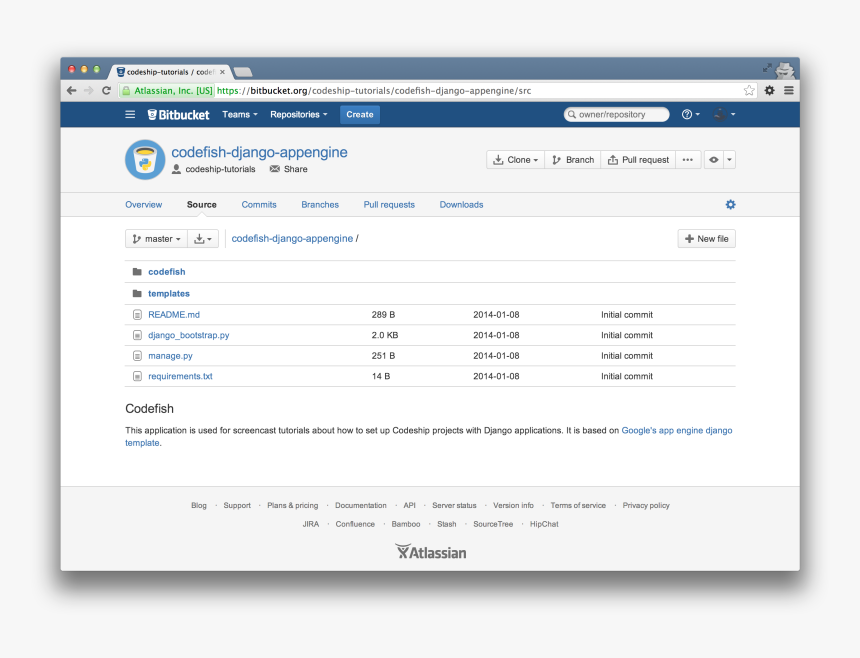860x658 pixels.
Task: Open the Clone dropdown
Action: [516, 160]
